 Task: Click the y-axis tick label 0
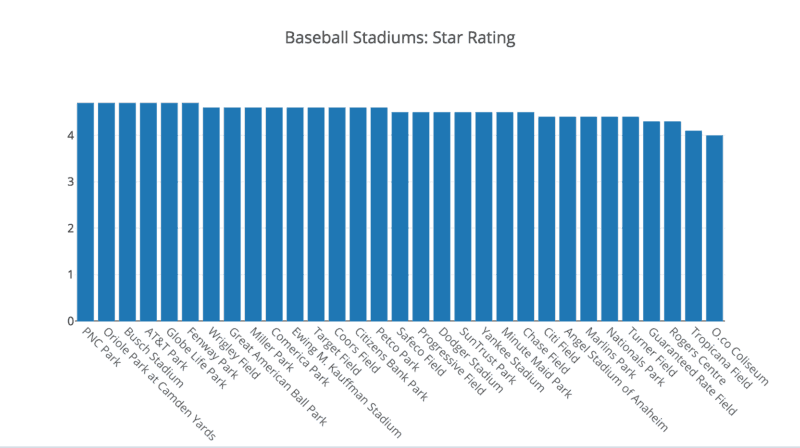coord(70,321)
